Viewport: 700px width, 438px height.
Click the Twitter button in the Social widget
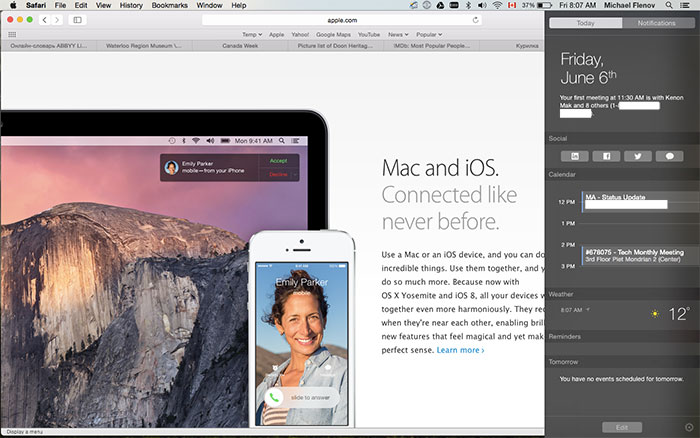tap(638, 156)
